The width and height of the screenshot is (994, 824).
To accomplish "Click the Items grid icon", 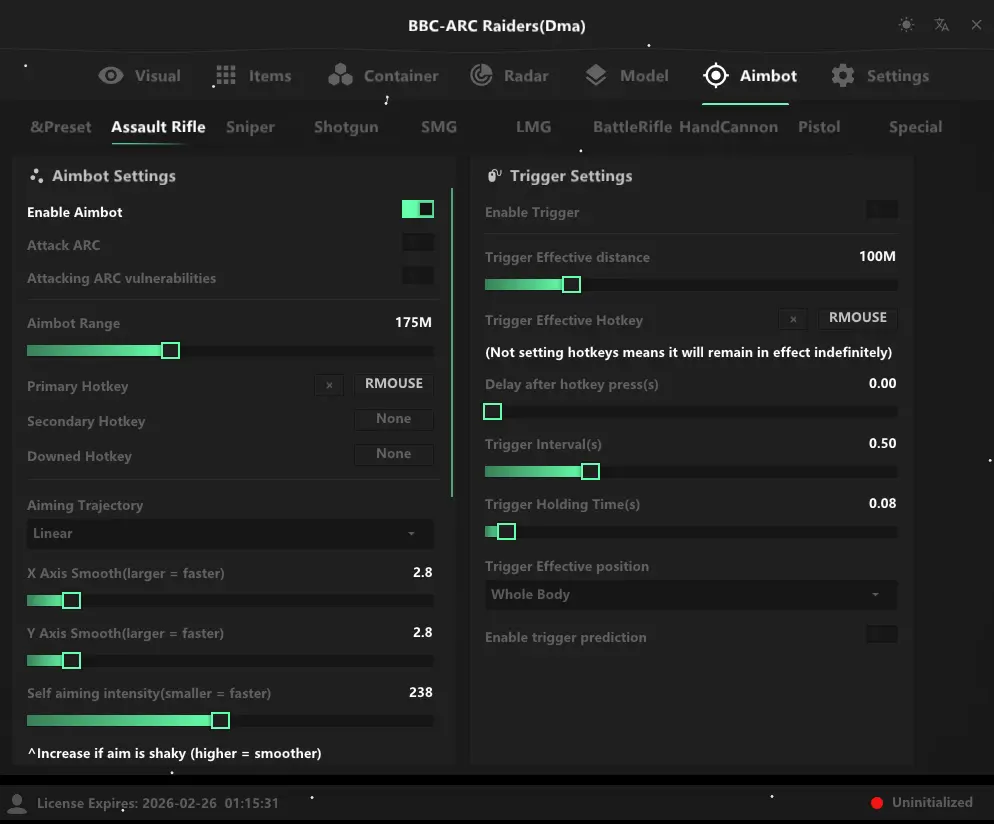I will click(226, 76).
